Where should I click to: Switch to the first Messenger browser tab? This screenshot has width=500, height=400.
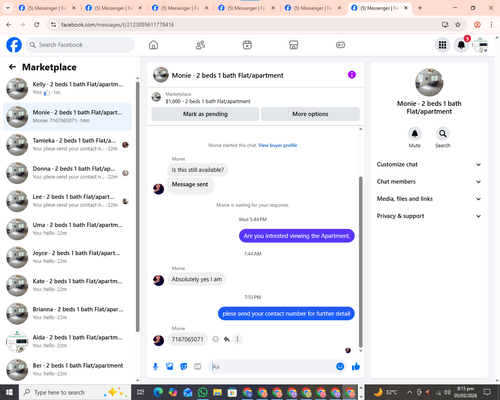click(46, 8)
